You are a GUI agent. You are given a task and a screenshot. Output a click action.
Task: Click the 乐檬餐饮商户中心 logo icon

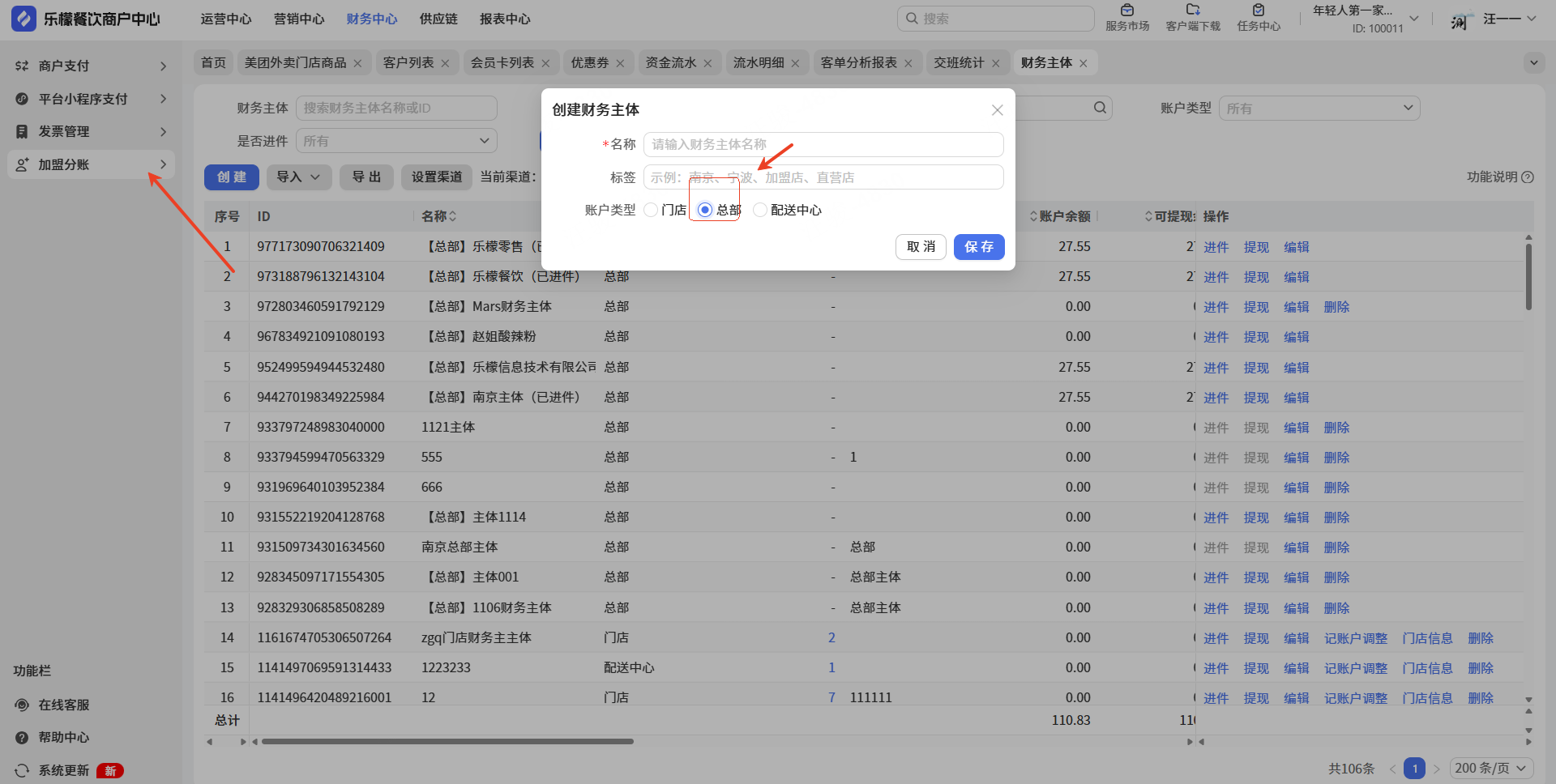[x=24, y=19]
